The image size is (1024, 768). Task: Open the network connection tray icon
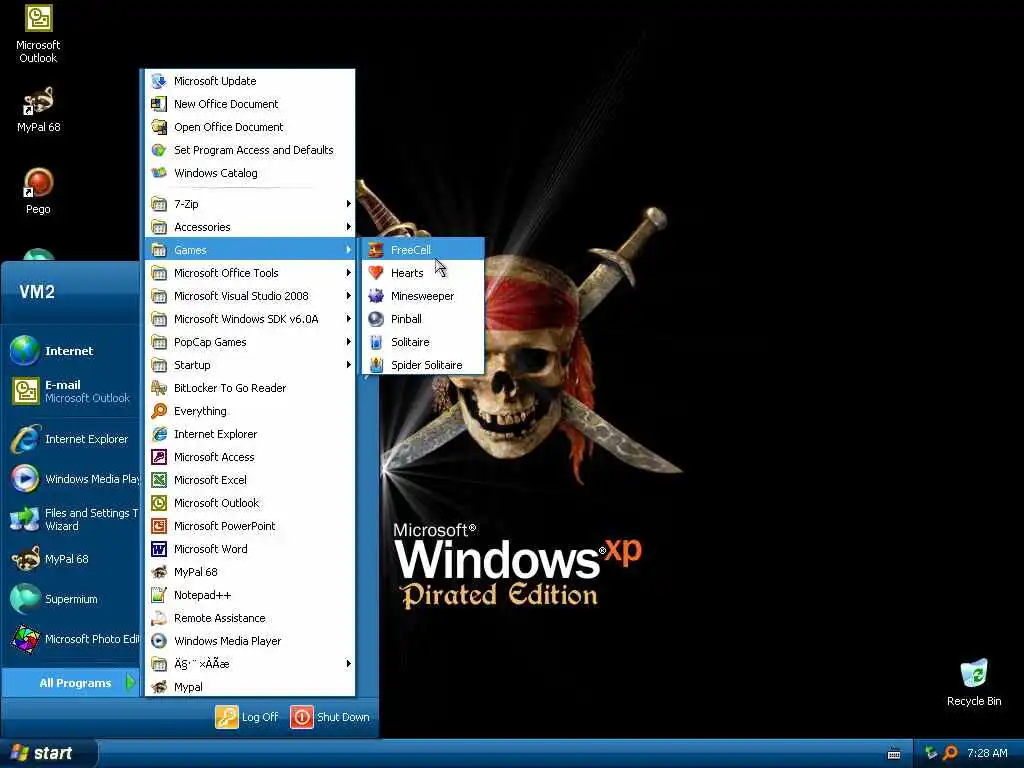[931, 753]
